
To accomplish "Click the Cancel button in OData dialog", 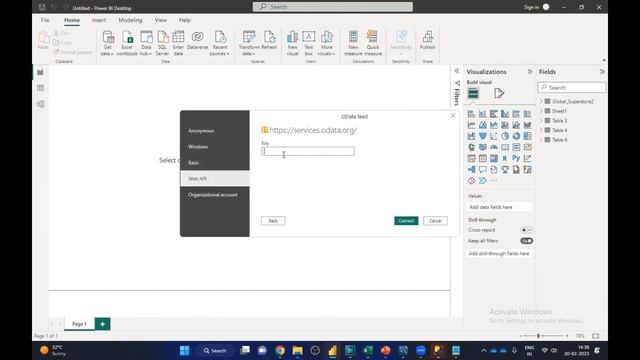I will point(435,221).
